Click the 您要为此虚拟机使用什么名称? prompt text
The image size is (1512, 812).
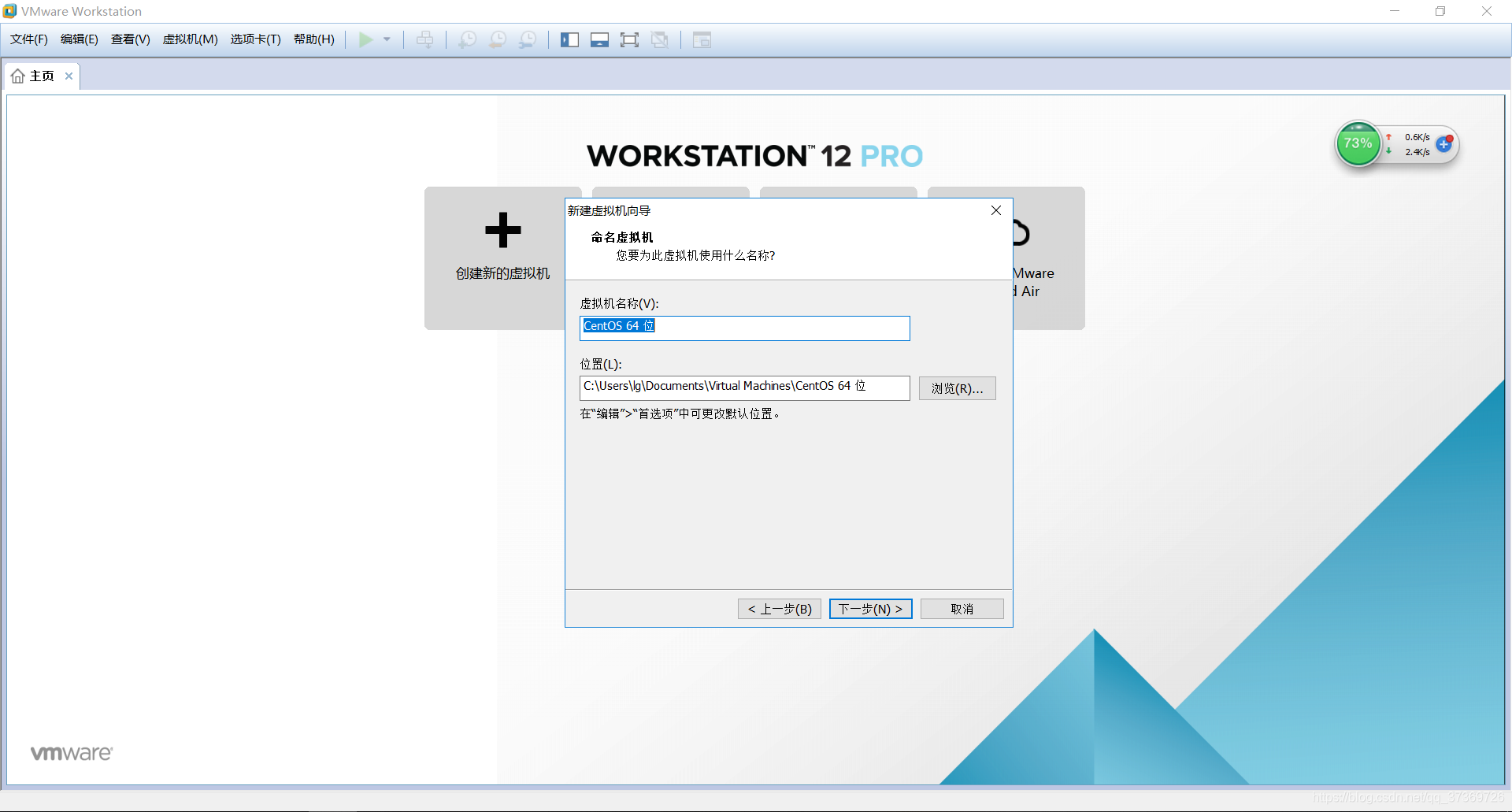point(695,255)
